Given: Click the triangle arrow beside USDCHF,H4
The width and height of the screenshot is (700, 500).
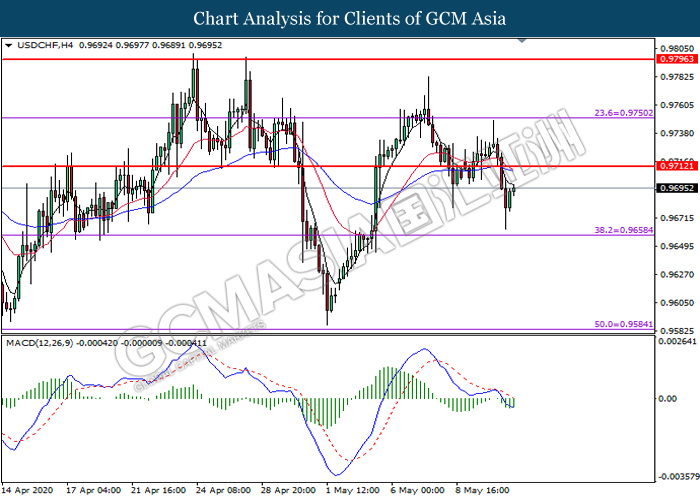Looking at the screenshot, I should pos(9,45).
